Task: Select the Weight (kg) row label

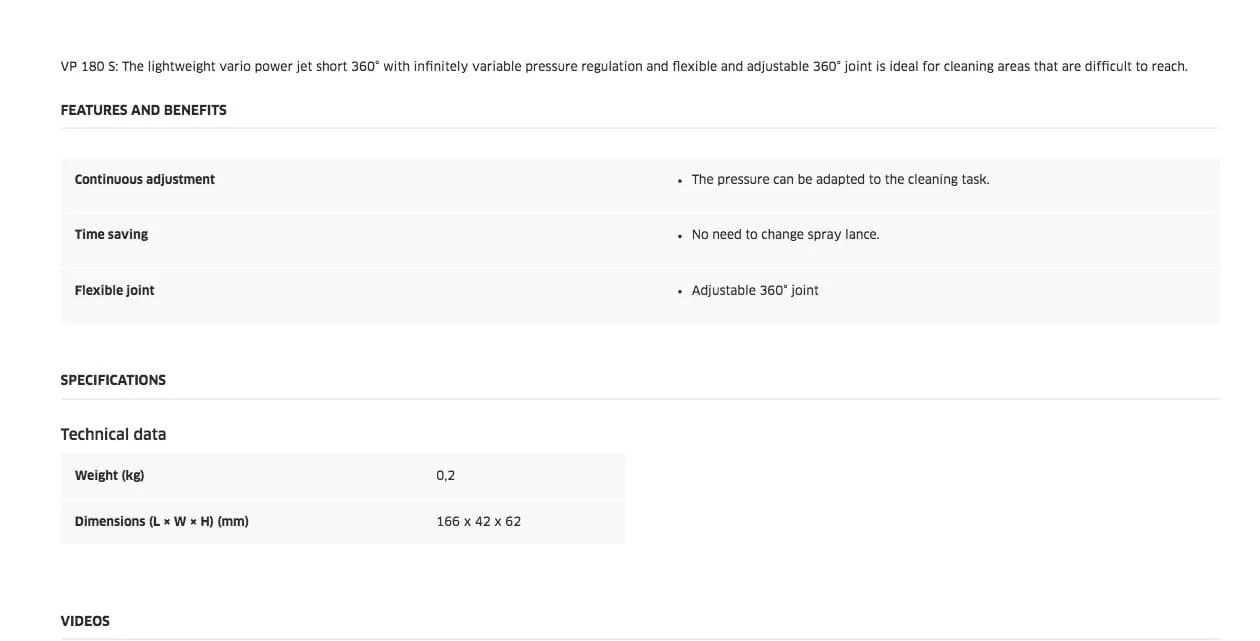Action: (109, 475)
